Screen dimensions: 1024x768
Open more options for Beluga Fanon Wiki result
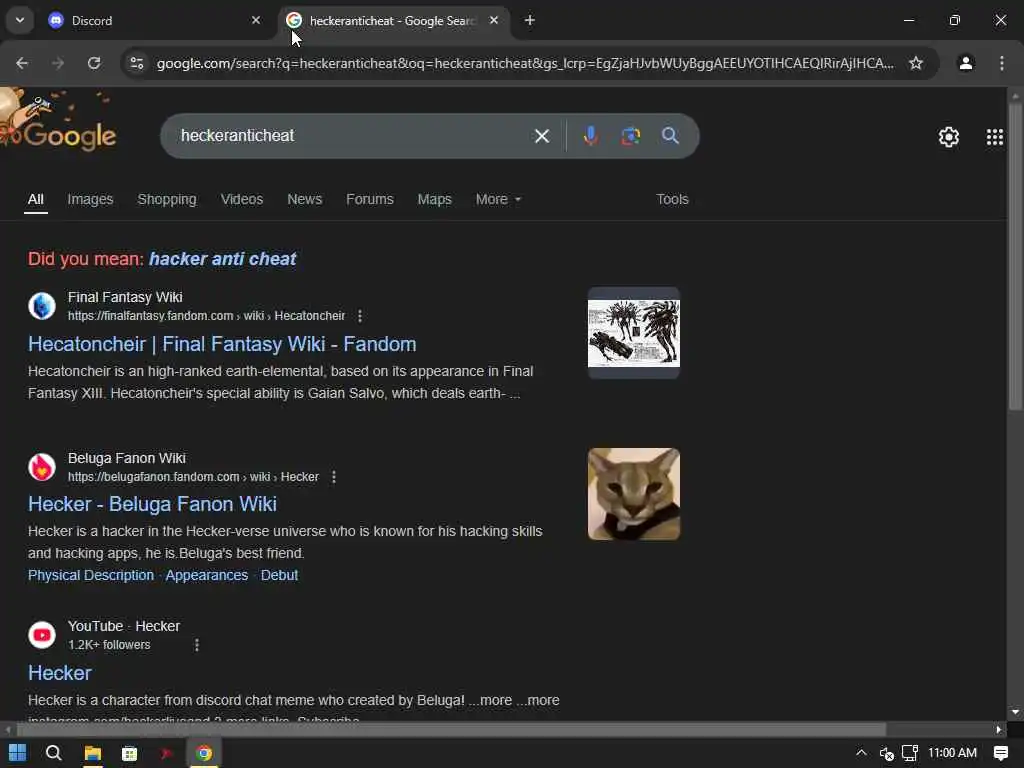pos(334,477)
